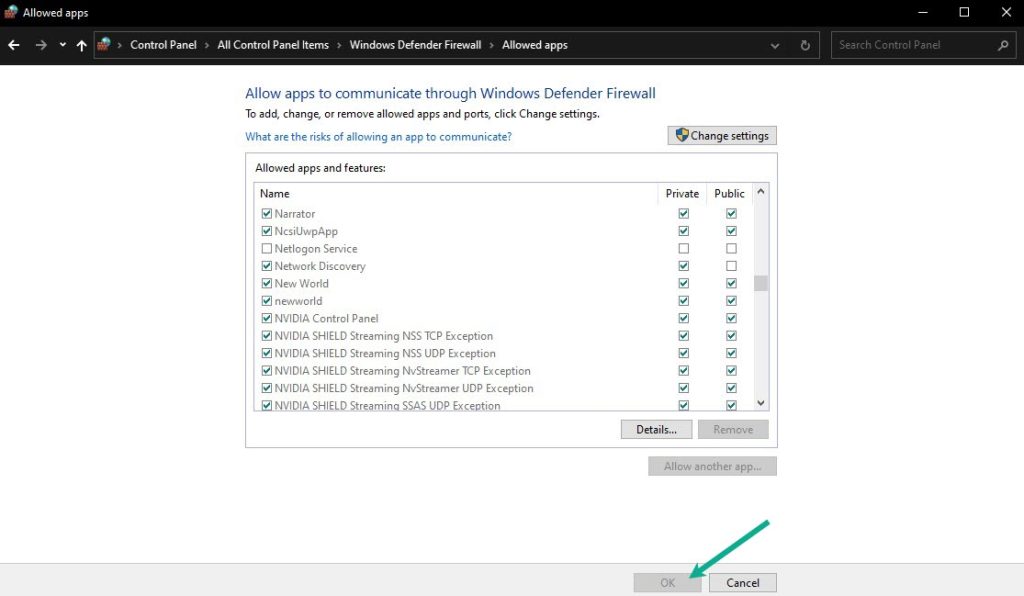Enable Public for Network Discovery
Viewport: 1024px width, 596px height.
pyautogui.click(x=731, y=266)
